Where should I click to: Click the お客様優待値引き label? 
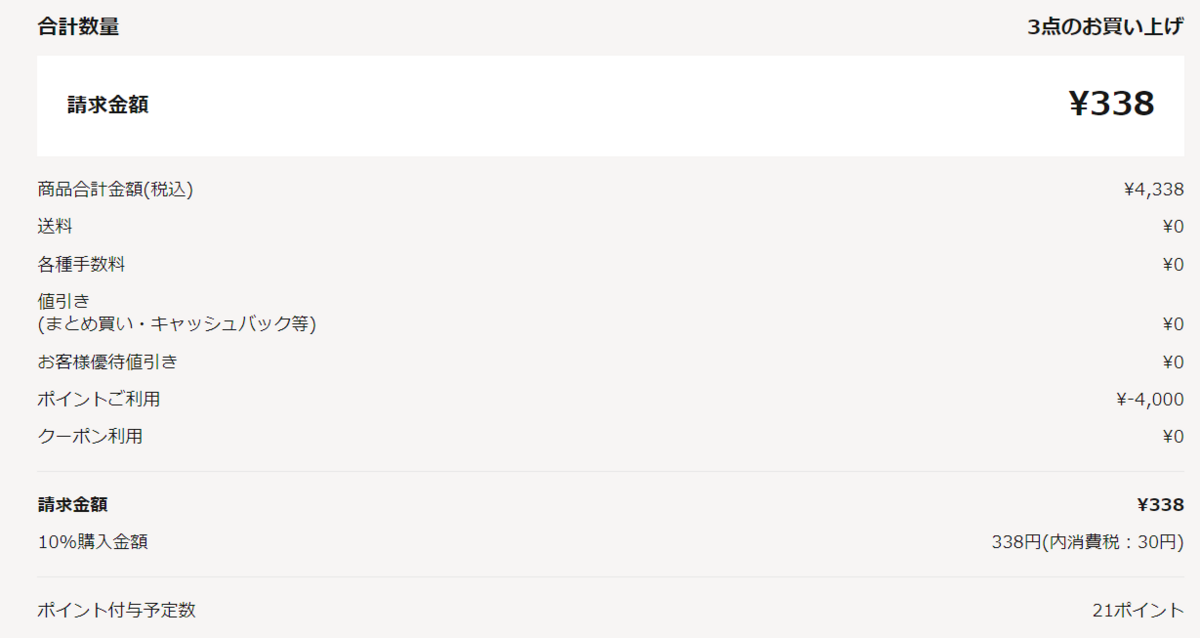pos(108,361)
